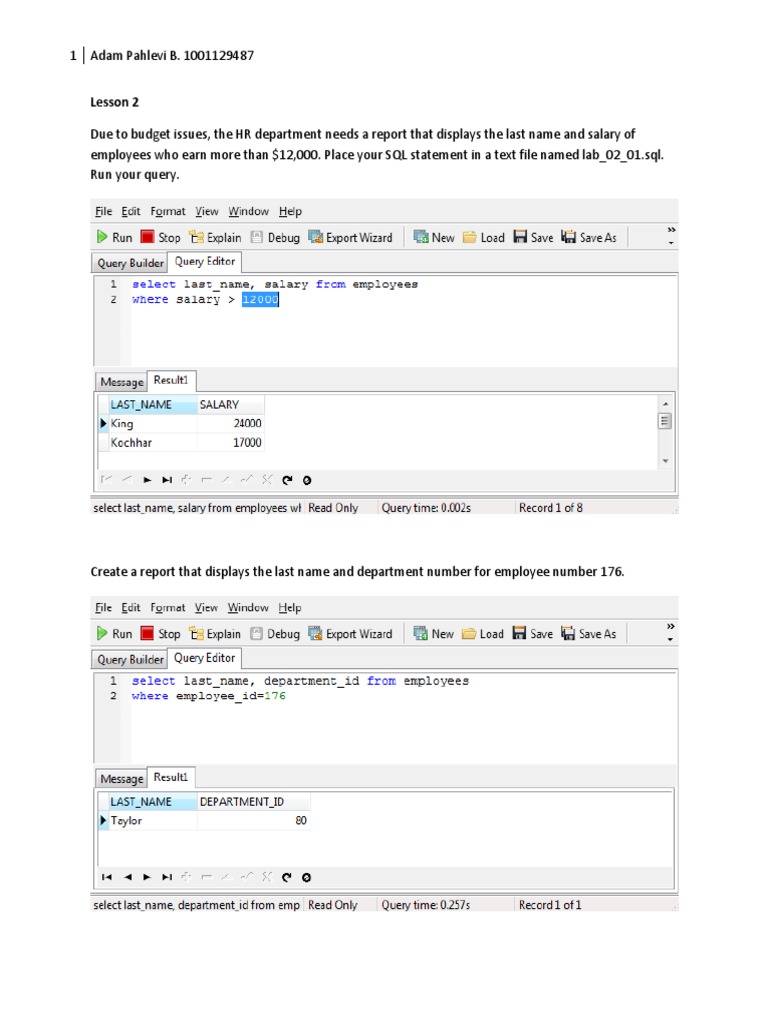The height and width of the screenshot is (1024, 768).
Task: Click highlighted 12000 in query editor
Action: click(x=260, y=299)
